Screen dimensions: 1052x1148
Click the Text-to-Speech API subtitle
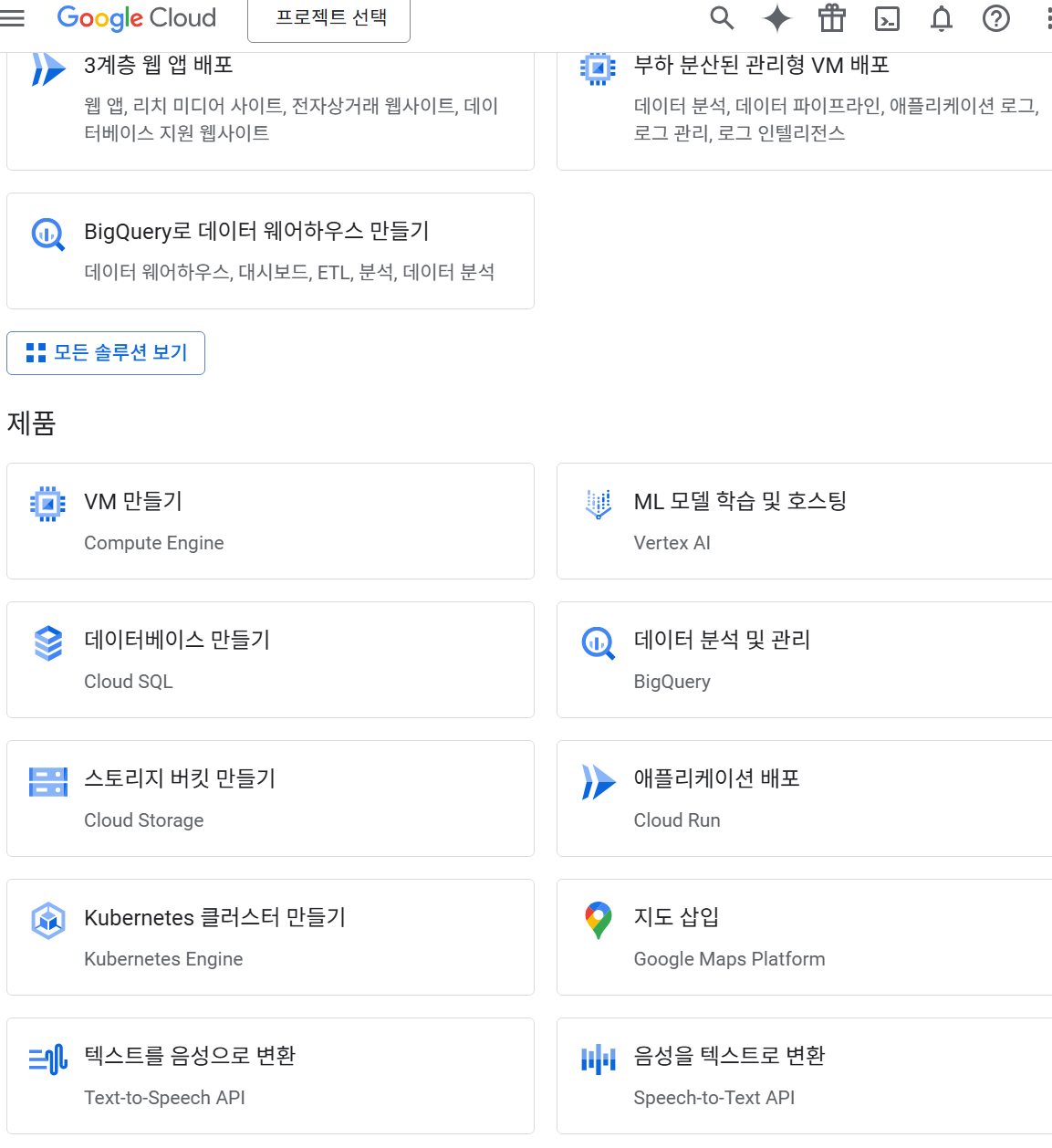pos(165,1098)
